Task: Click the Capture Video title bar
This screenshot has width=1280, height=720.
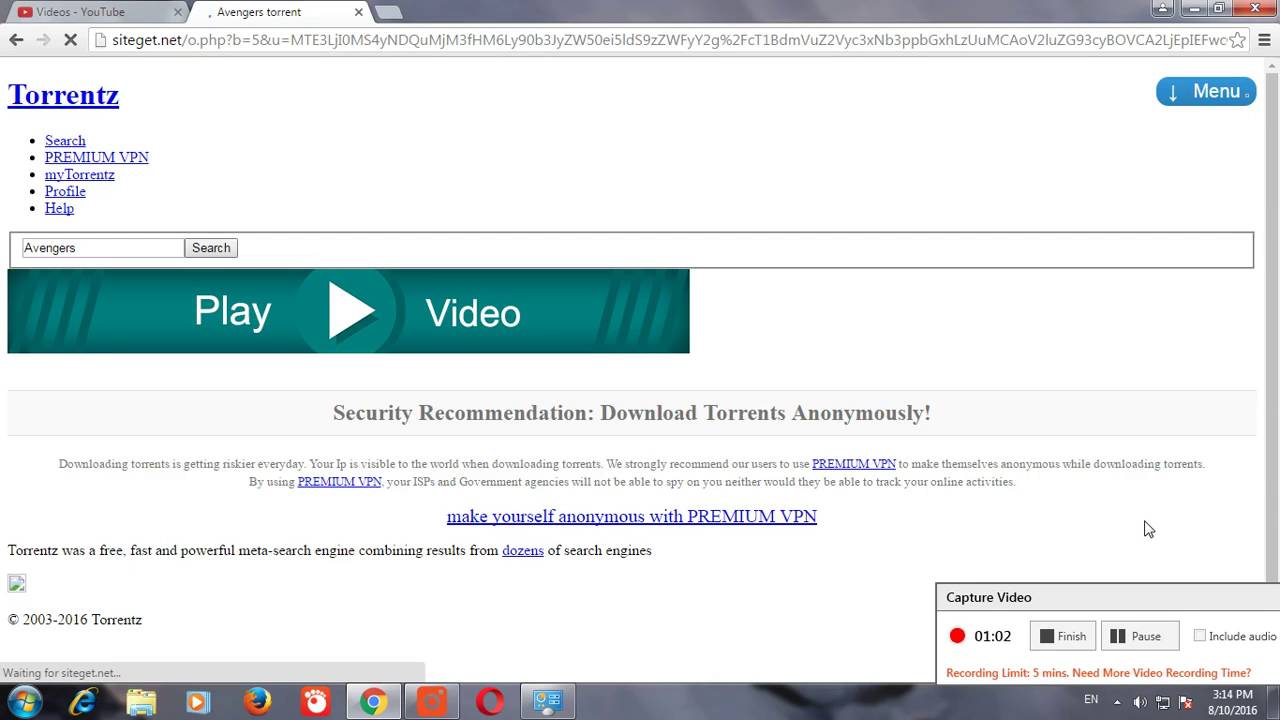Action: 1108,597
